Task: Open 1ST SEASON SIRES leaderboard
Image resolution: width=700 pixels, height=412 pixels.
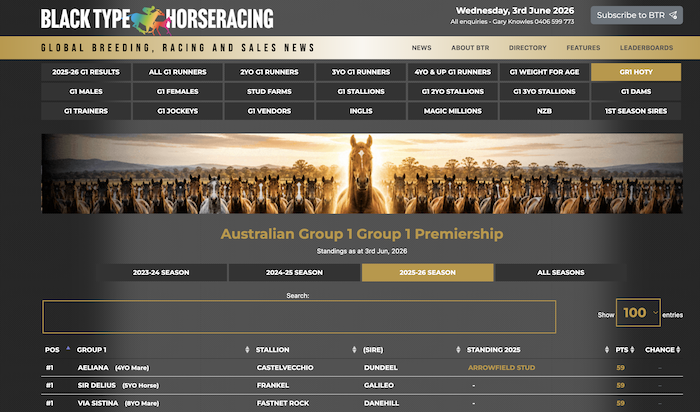Action: pyautogui.click(x=636, y=111)
